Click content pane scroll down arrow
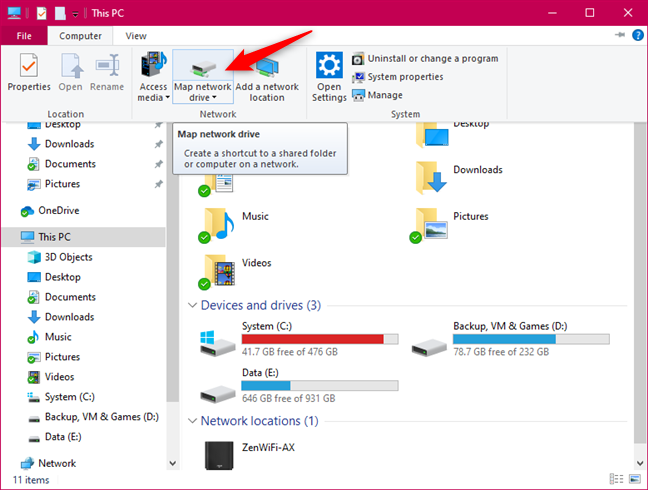 tap(640, 463)
